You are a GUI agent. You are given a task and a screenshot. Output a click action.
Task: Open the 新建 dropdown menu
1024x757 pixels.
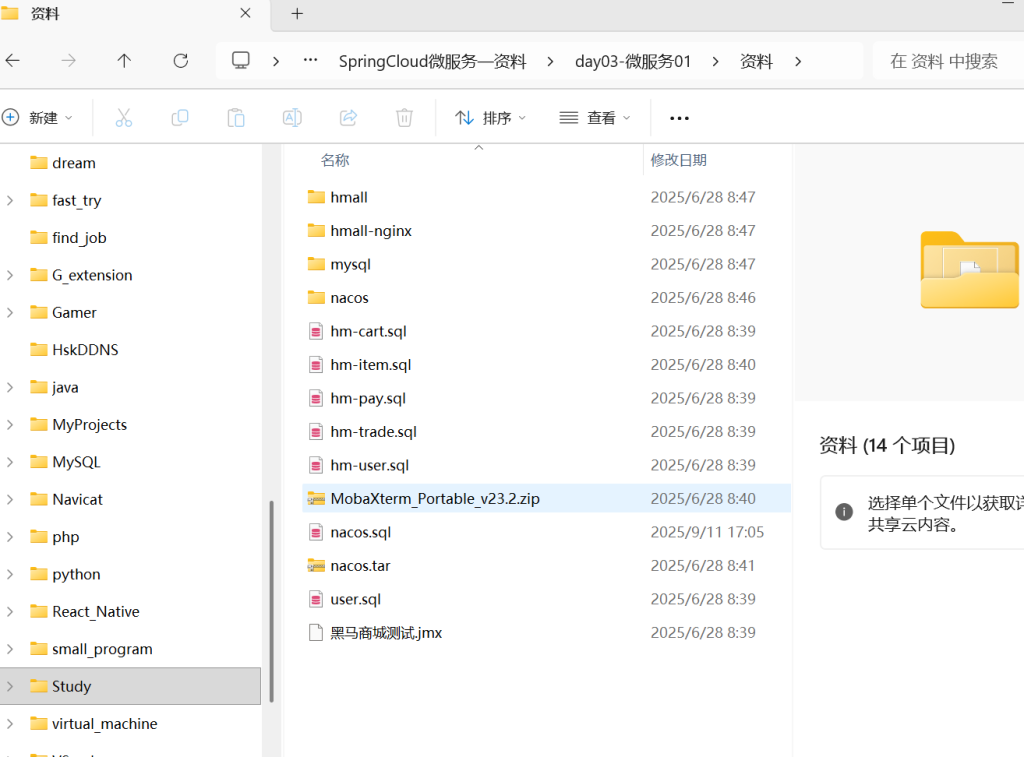38,118
